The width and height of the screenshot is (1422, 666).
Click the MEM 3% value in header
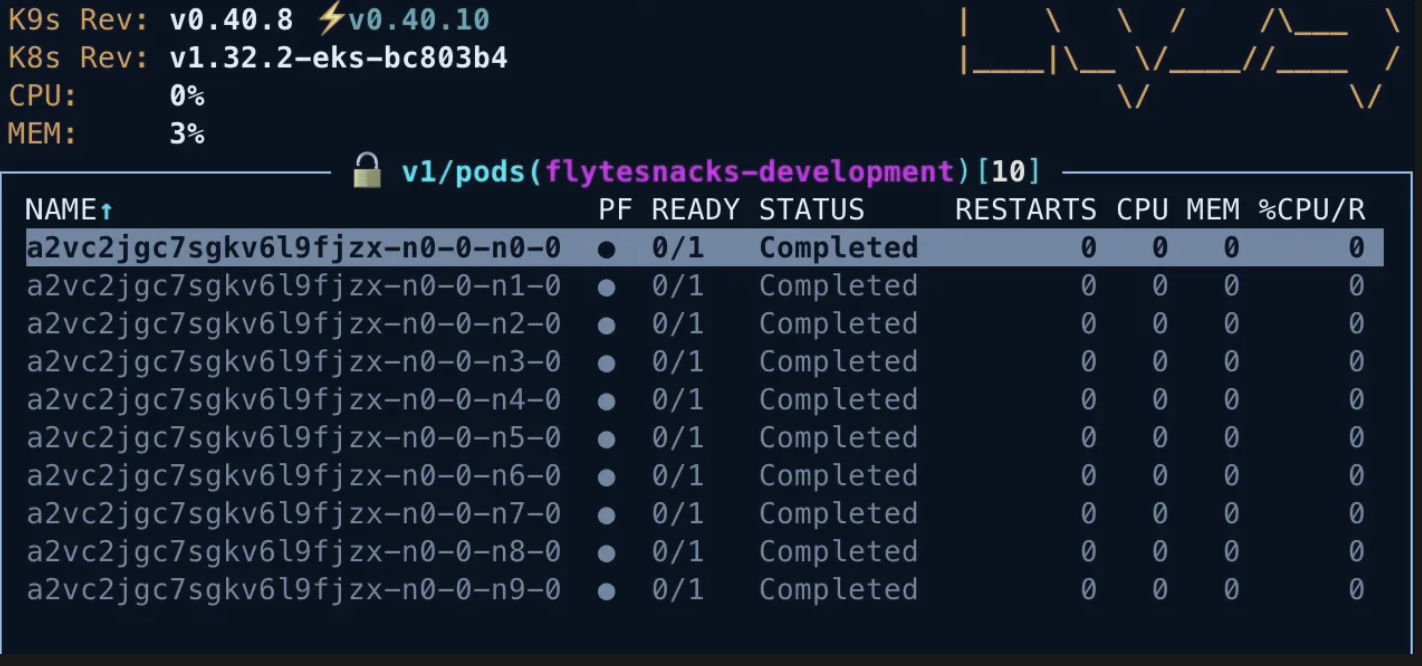pos(187,134)
